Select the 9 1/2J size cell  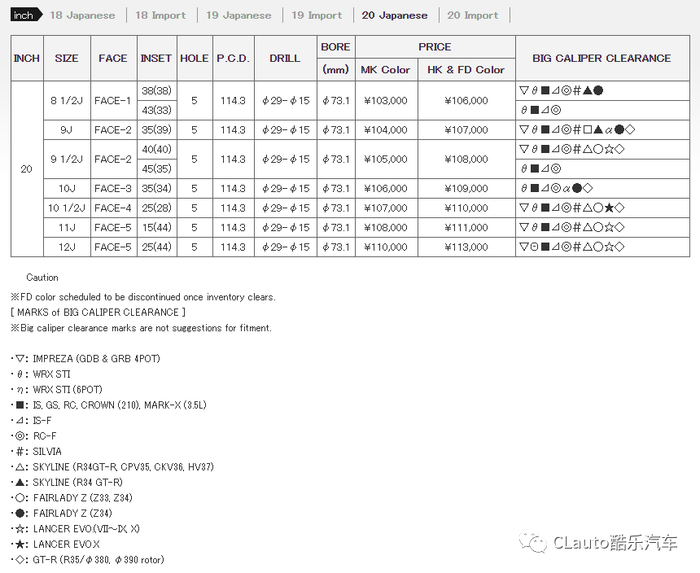(x=67, y=159)
